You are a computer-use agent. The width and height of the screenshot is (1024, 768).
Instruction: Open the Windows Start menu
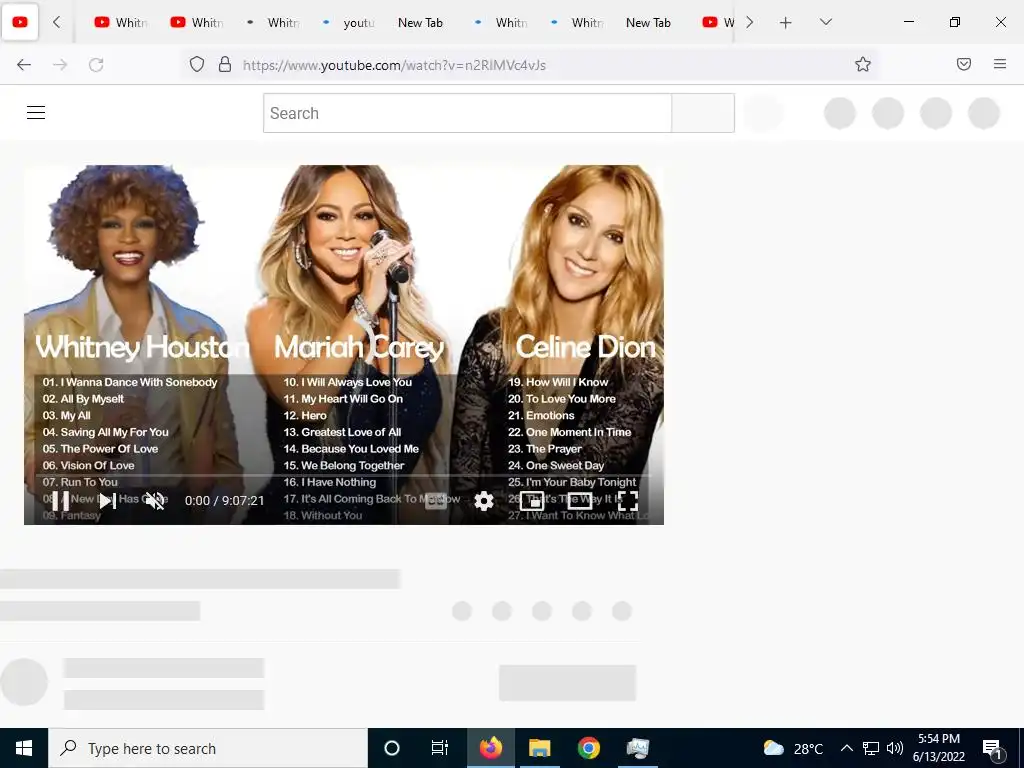24,748
